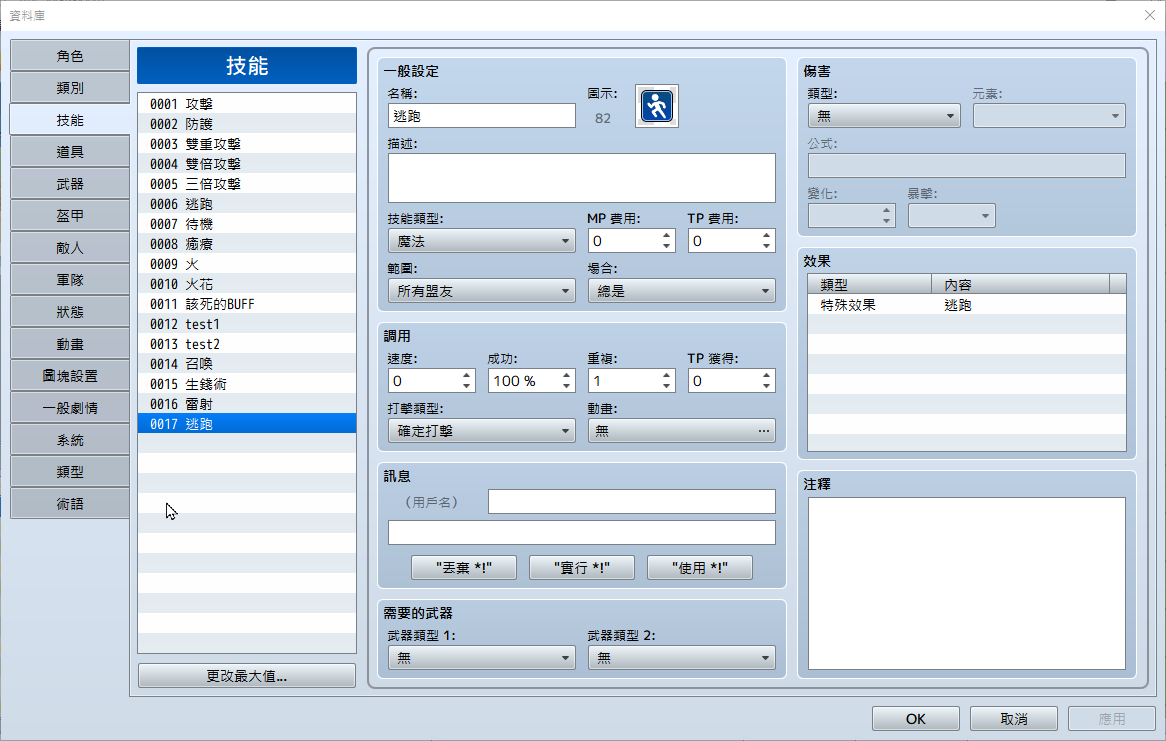Select skill 0002 防護
The height and width of the screenshot is (741, 1166).
(x=247, y=124)
